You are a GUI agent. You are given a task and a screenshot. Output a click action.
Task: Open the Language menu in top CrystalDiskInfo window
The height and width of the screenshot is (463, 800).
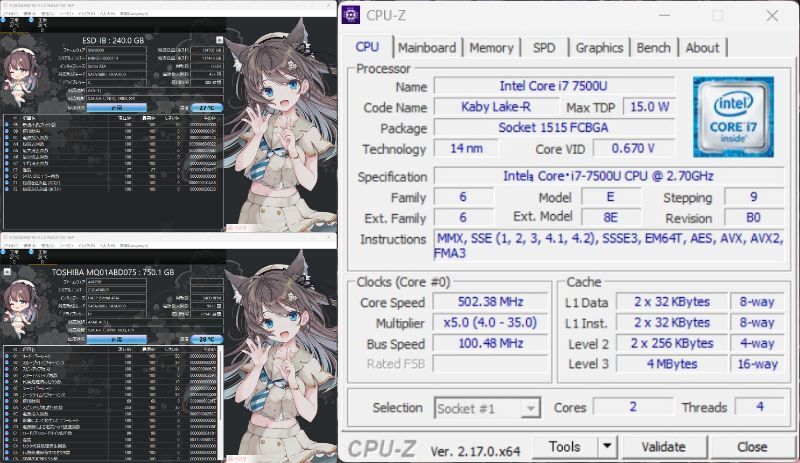134,14
